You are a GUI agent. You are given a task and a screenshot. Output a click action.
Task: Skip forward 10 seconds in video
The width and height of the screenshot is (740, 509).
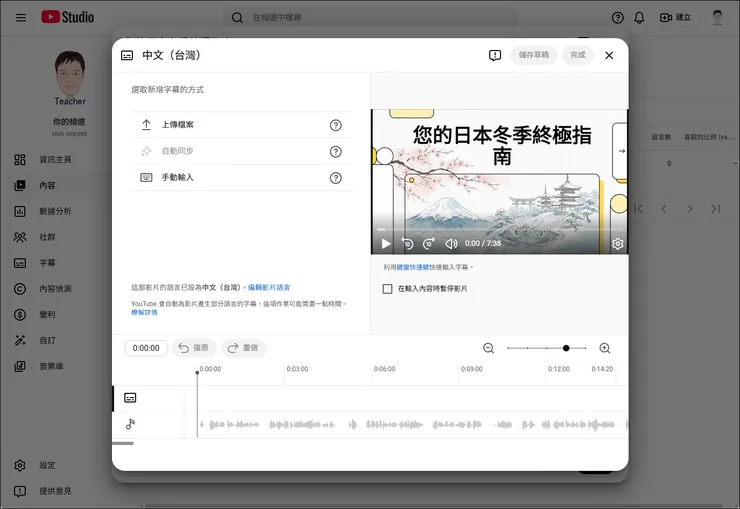pos(429,243)
